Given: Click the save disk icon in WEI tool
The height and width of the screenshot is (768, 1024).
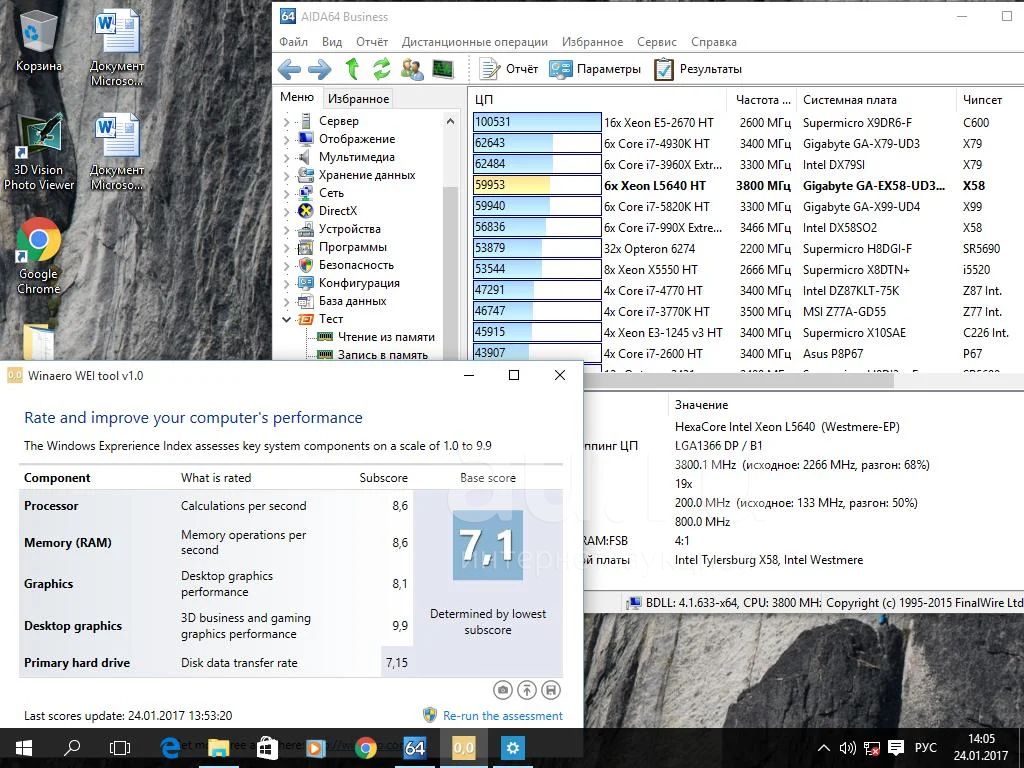Looking at the screenshot, I should (x=551, y=690).
